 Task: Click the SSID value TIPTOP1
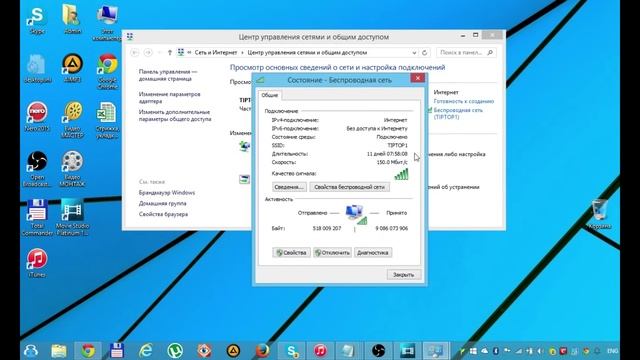coord(397,145)
